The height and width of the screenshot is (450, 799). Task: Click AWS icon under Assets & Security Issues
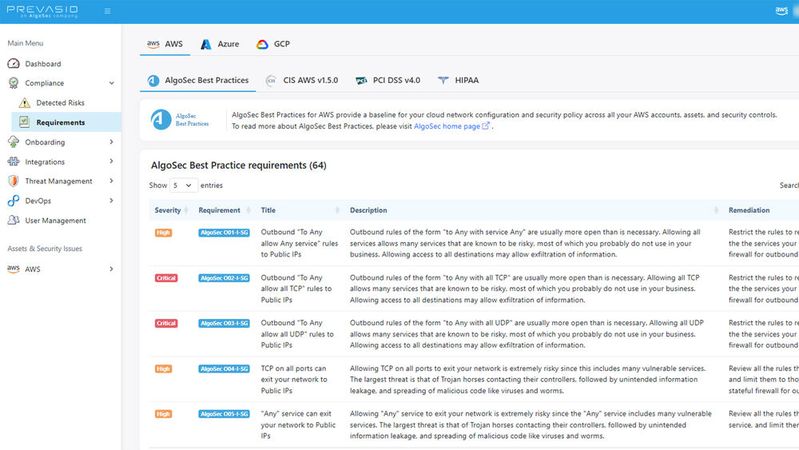pos(13,269)
